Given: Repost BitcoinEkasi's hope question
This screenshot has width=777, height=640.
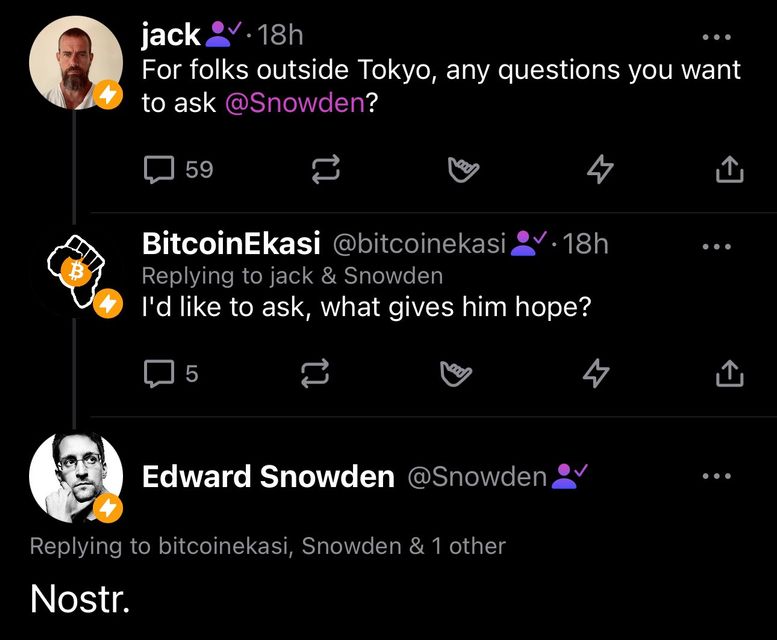Looking at the screenshot, I should click(317, 374).
